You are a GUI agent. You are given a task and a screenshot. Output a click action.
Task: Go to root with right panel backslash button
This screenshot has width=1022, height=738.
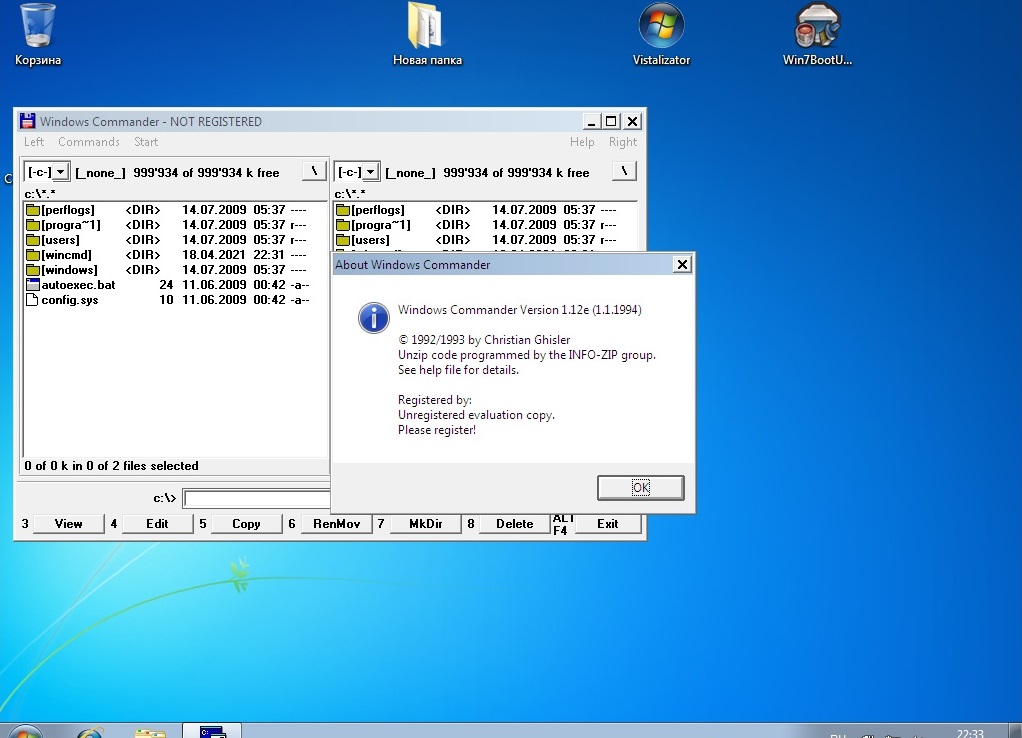624,171
